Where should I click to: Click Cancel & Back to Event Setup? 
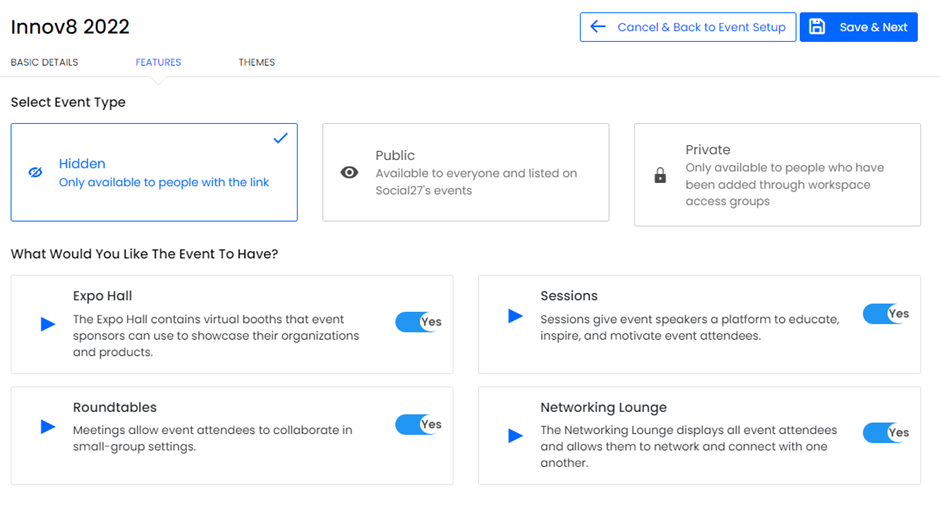688,27
